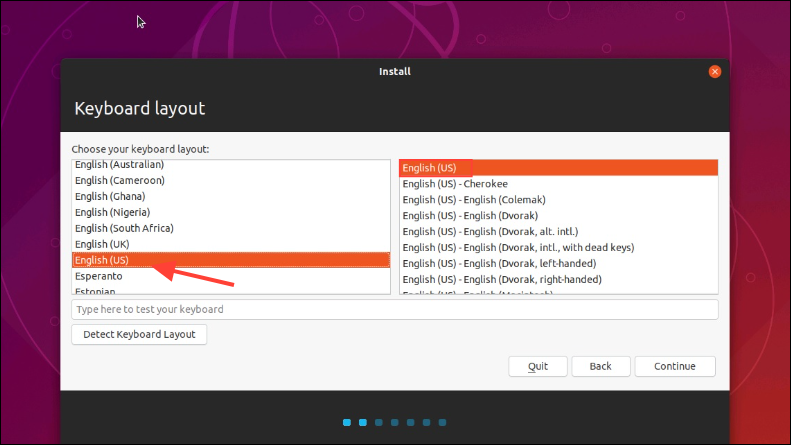Click the Quit button
791x445 pixels.
coord(538,366)
